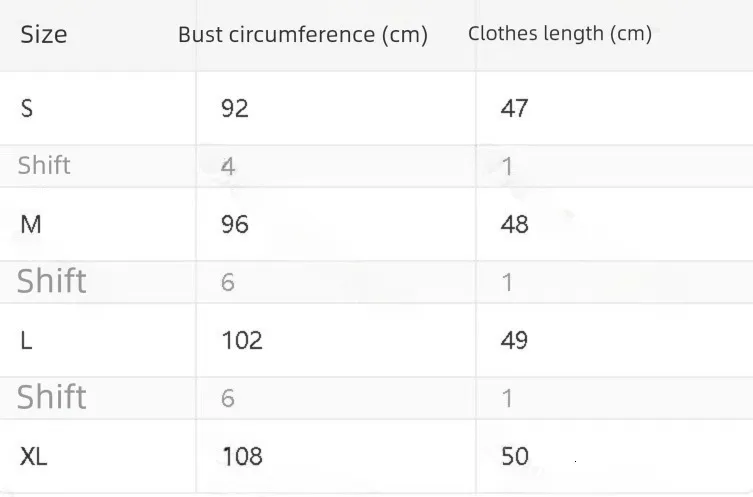Click the Clothes length (cm) header

click(559, 34)
